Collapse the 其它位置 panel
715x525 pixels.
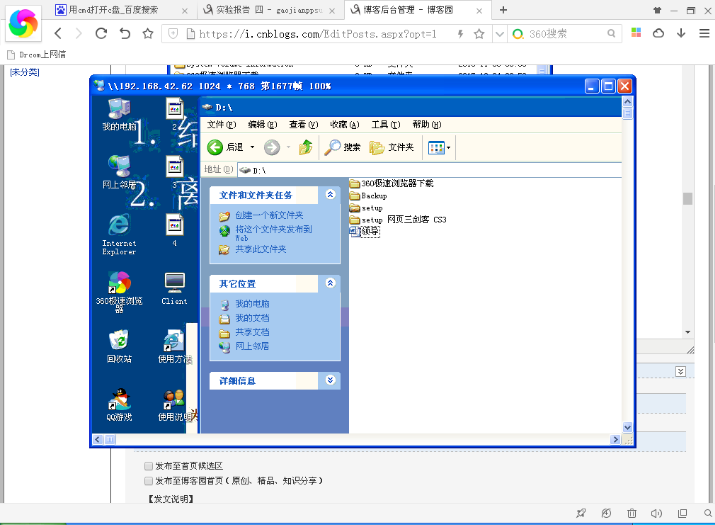coord(331,283)
